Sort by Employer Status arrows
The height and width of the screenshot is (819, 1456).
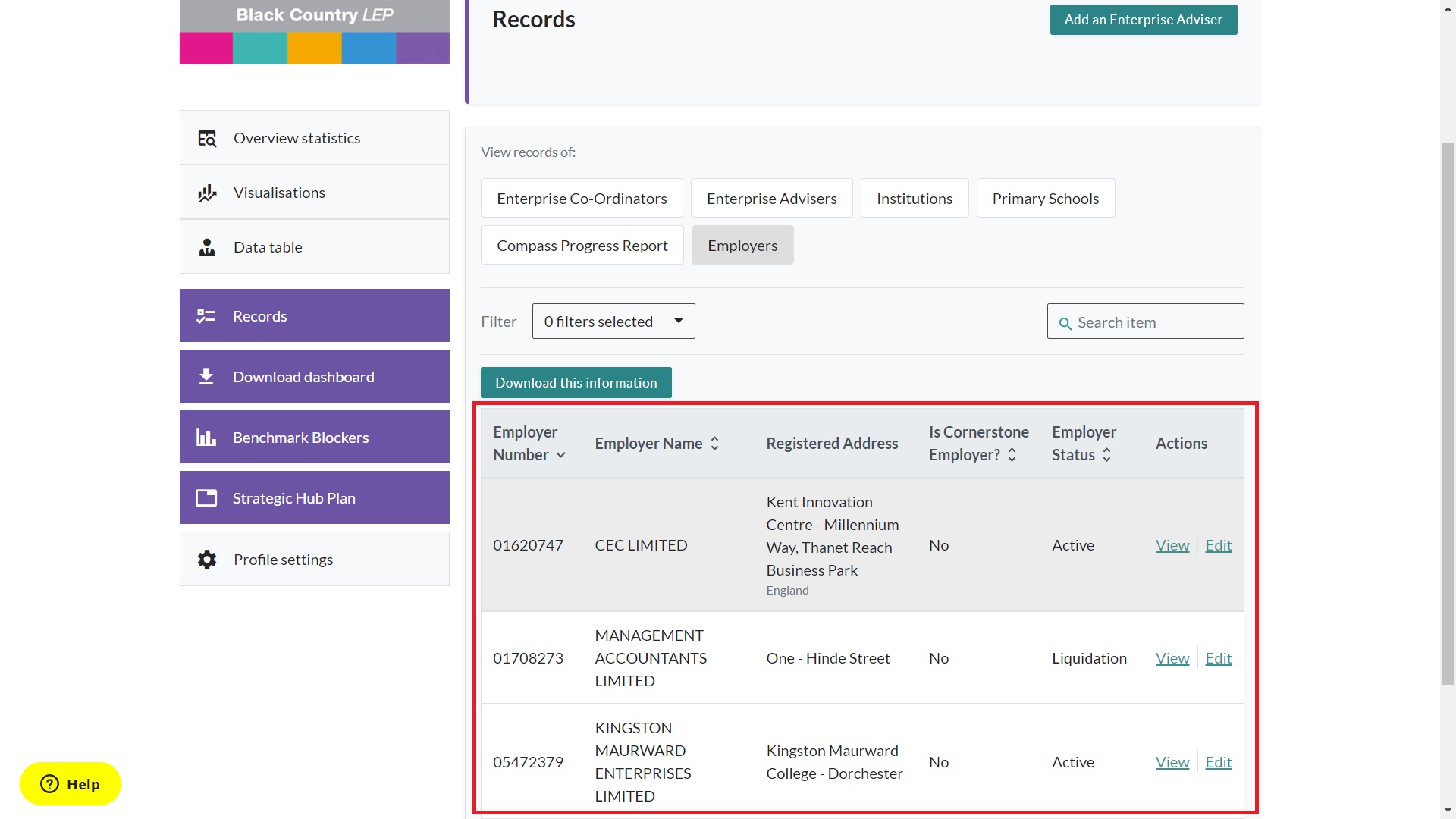(1107, 455)
